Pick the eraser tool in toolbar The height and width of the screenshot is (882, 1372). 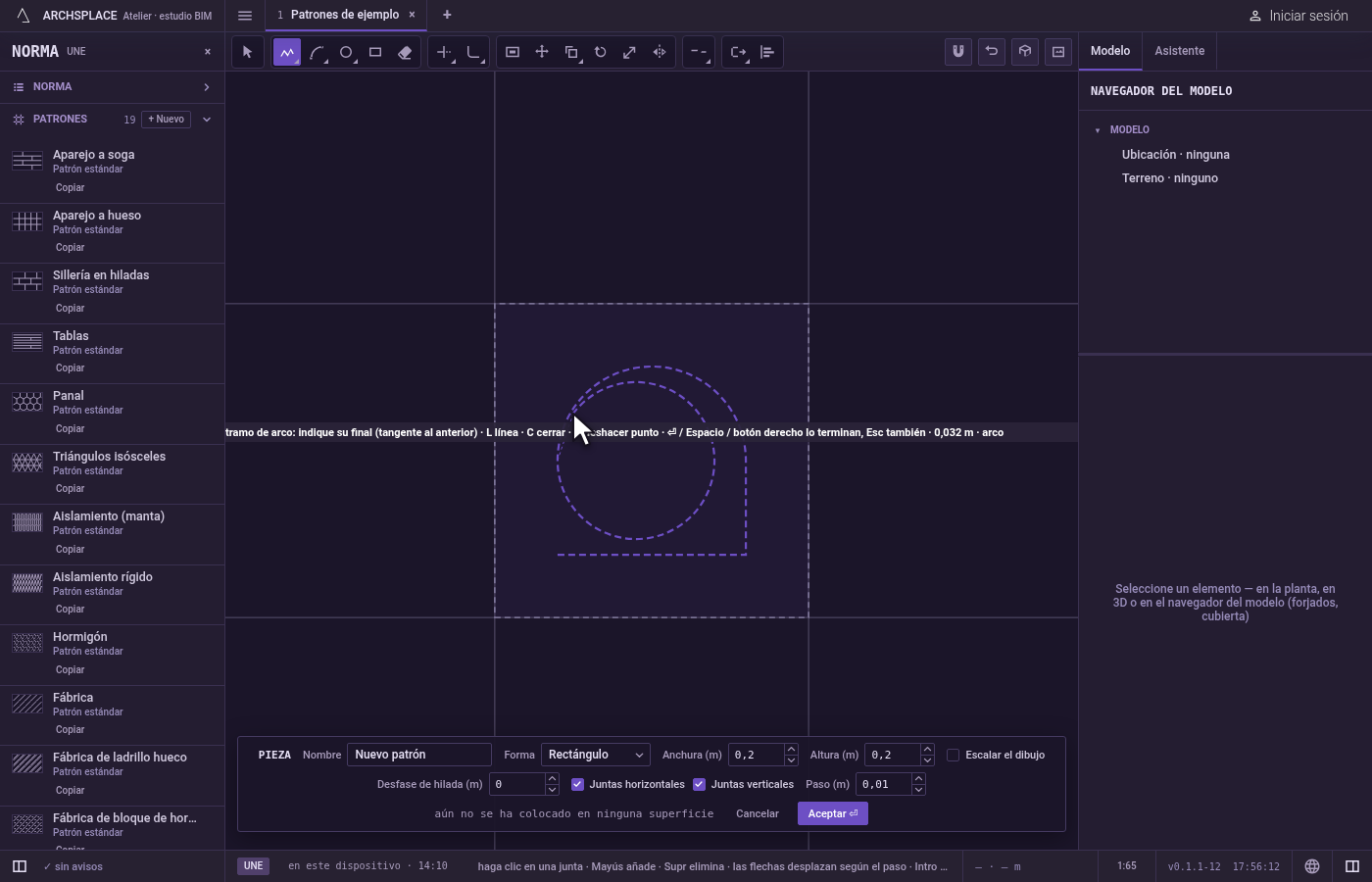[405, 52]
